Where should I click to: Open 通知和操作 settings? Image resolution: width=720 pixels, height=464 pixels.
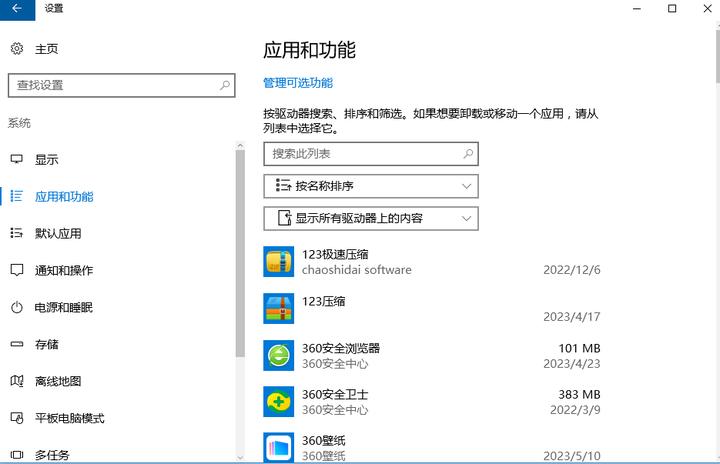tap(64, 271)
